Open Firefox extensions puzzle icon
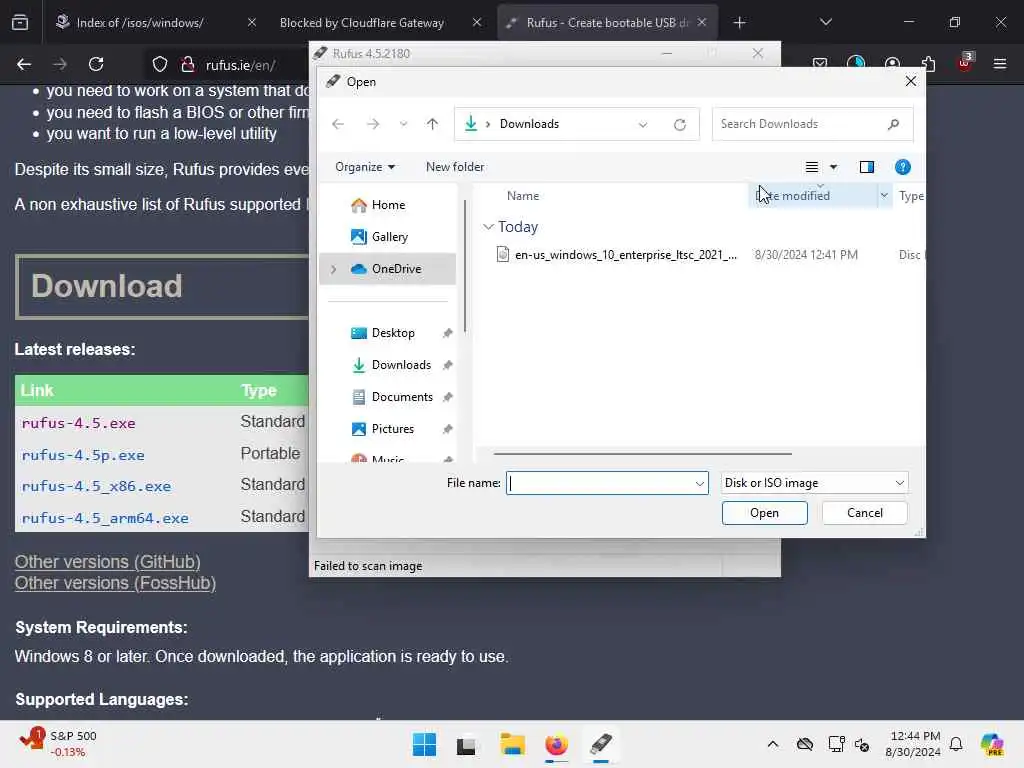 pos(928,64)
